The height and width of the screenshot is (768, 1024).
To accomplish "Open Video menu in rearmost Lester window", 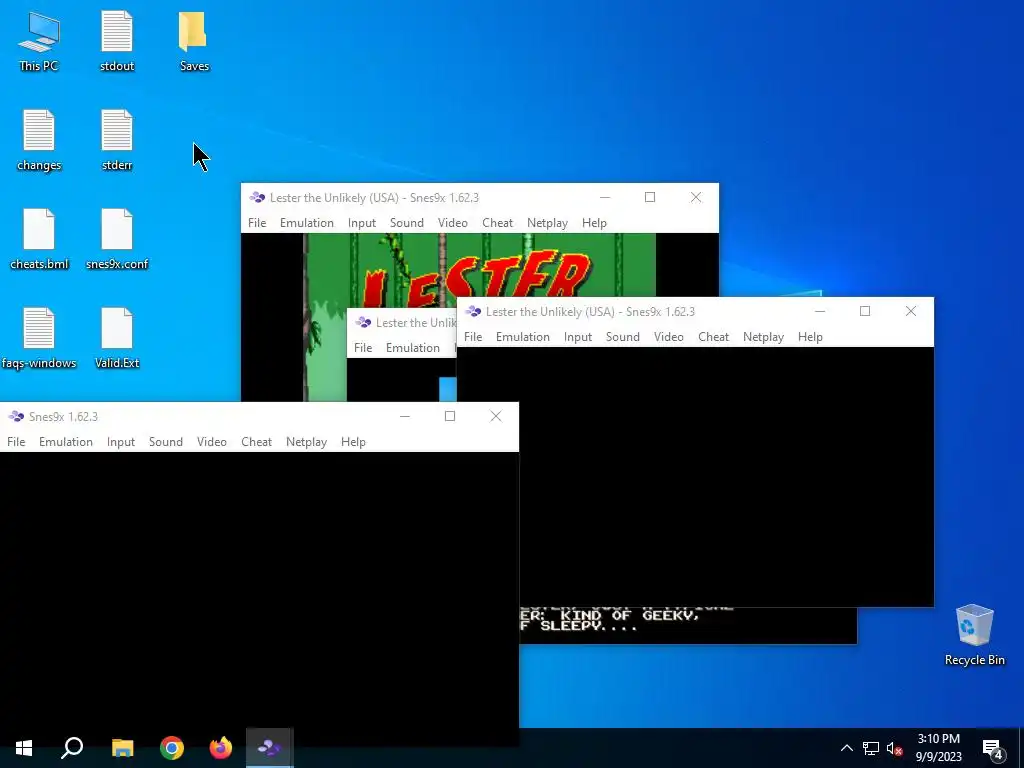I will (x=453, y=223).
